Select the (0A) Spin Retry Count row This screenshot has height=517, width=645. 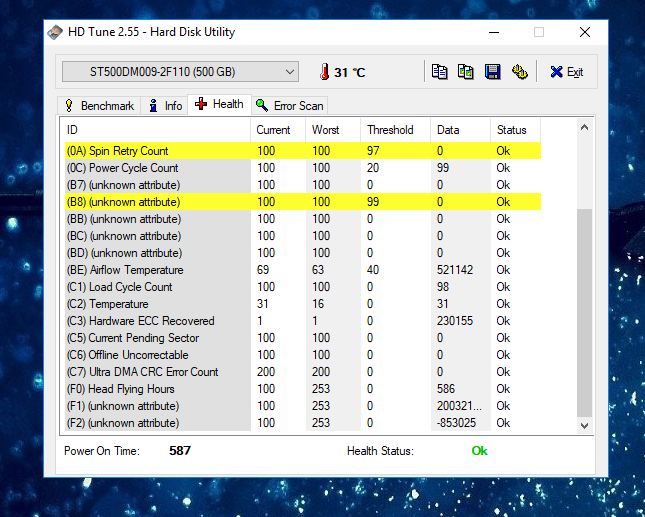click(303, 151)
